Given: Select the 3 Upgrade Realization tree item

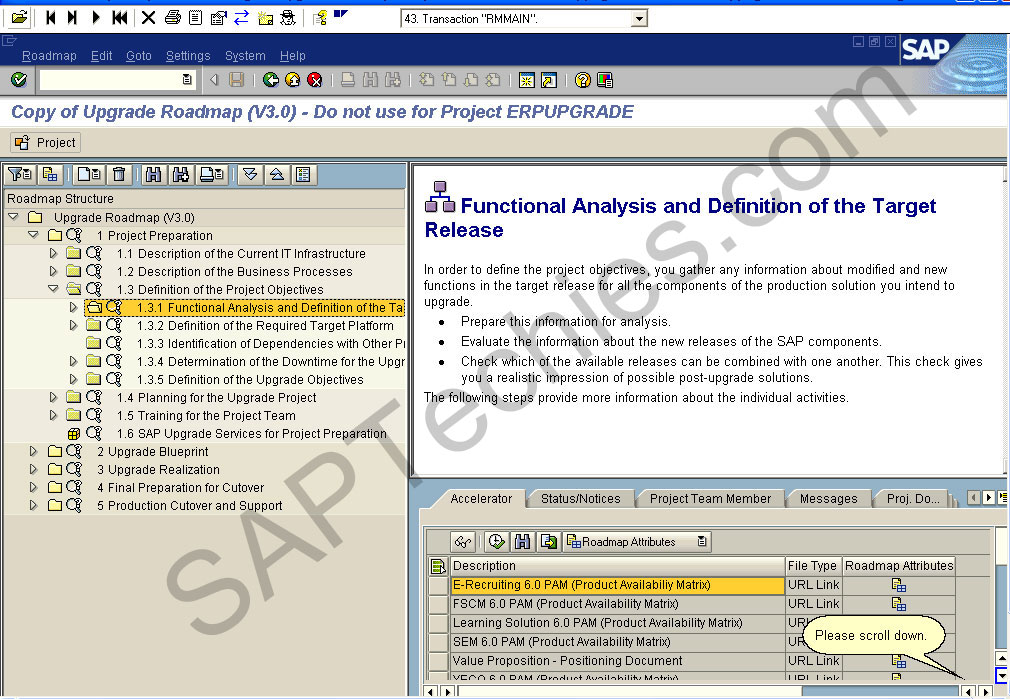Looking at the screenshot, I should (158, 470).
